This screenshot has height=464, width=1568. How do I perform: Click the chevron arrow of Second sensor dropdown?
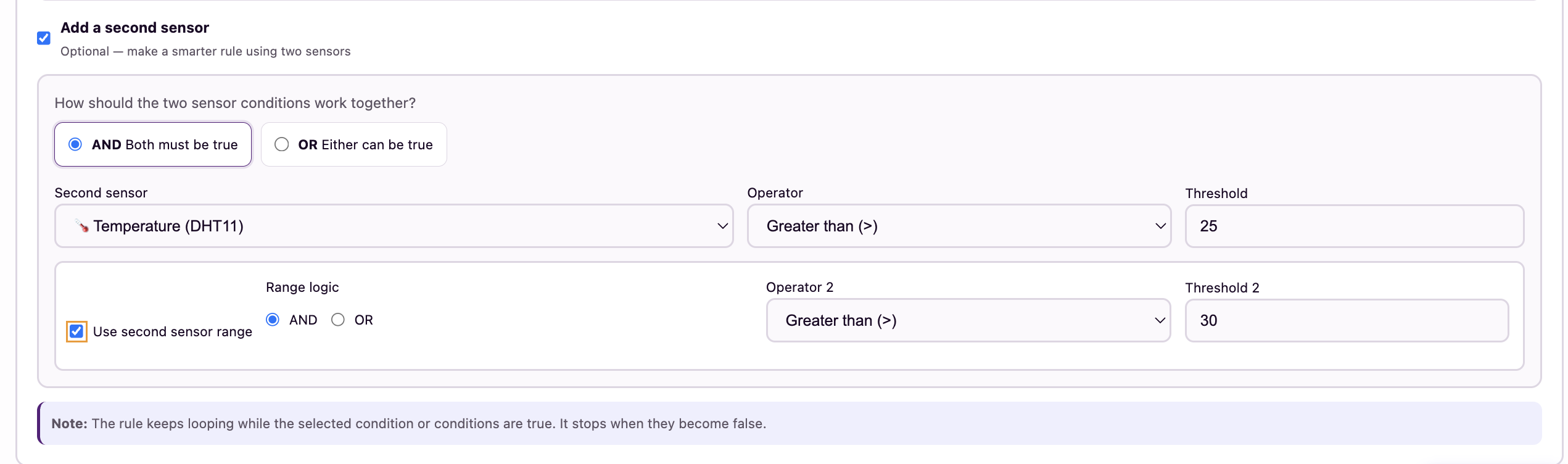click(722, 226)
